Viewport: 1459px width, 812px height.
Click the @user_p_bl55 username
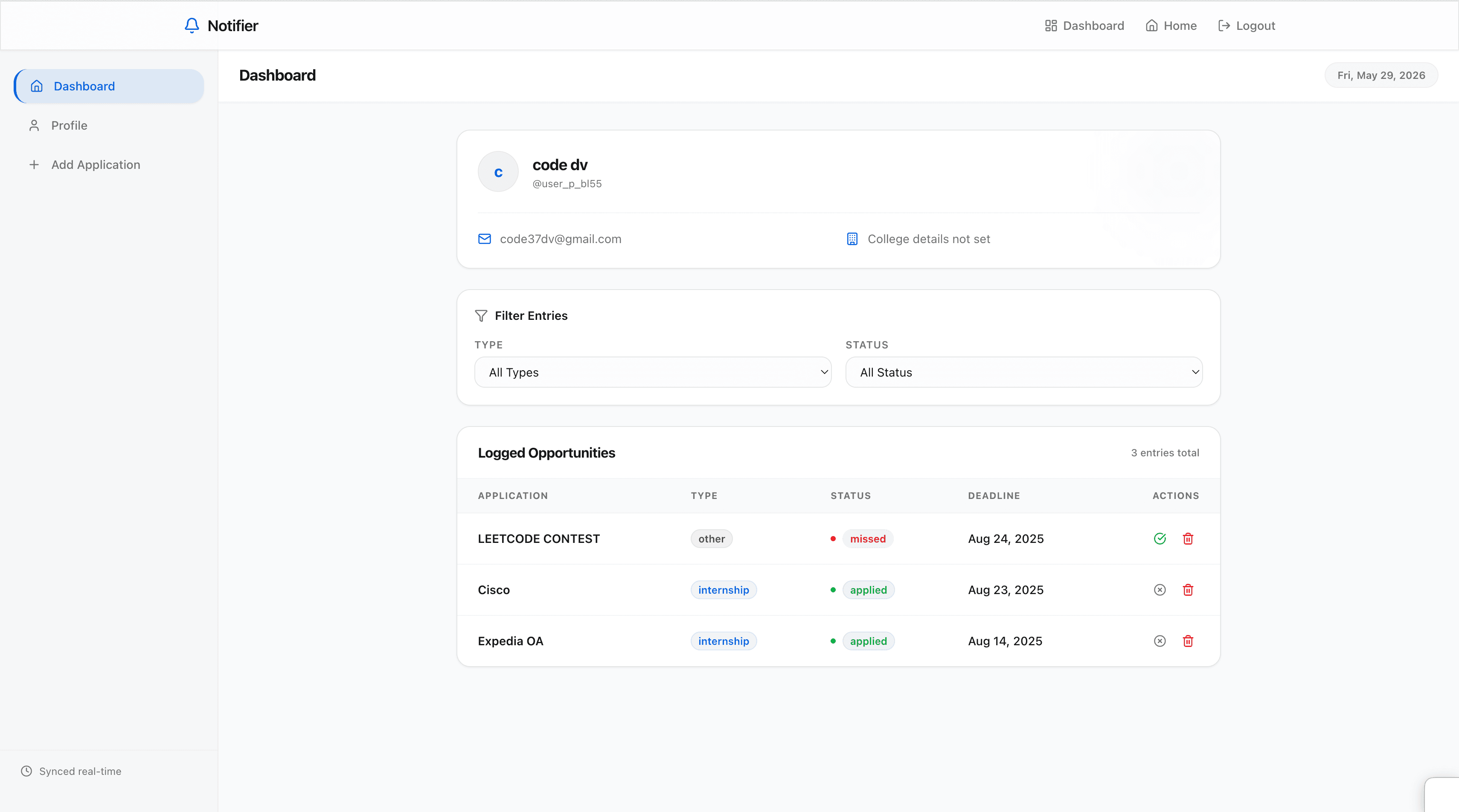point(567,184)
